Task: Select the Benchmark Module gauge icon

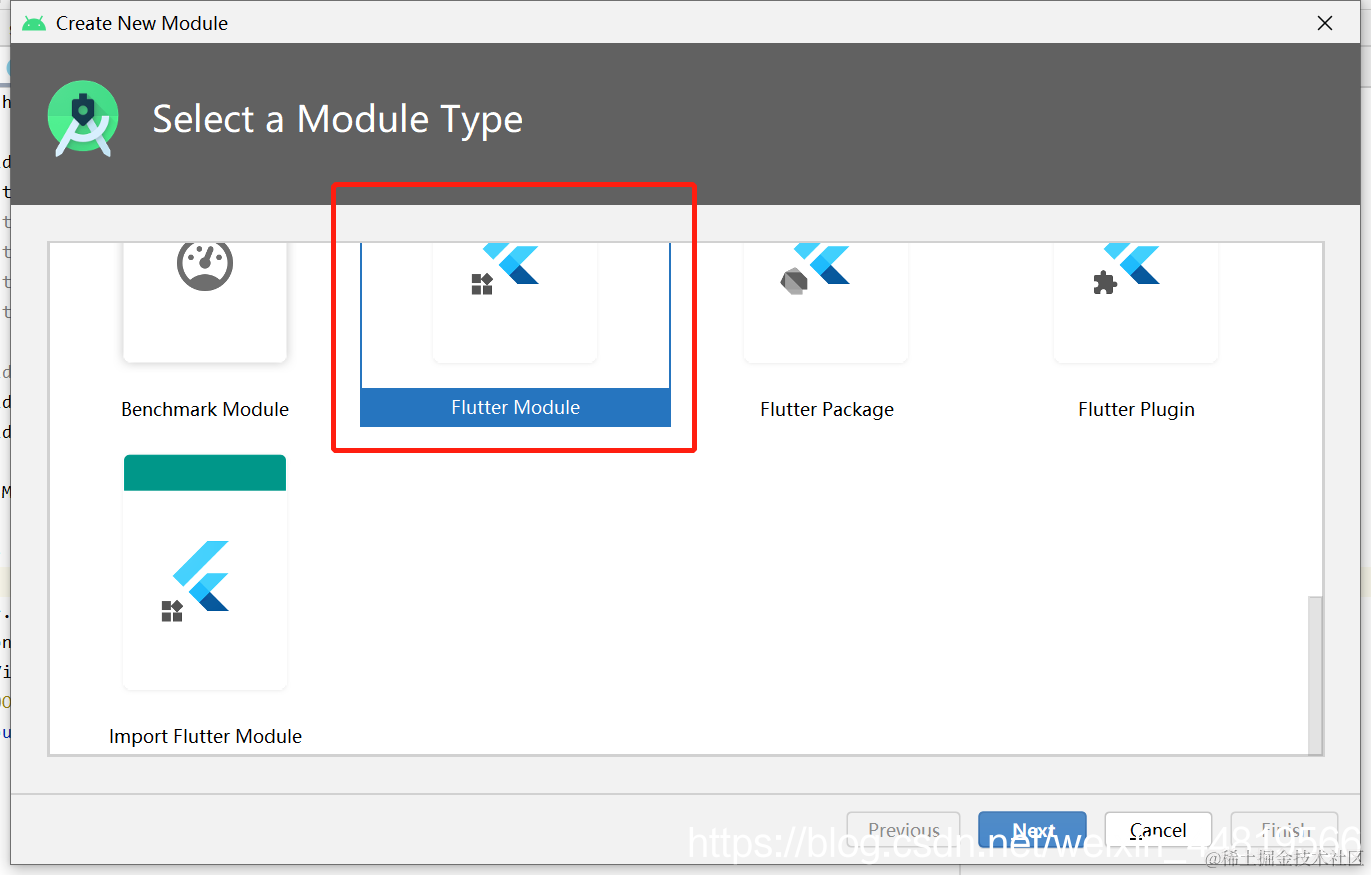Action: [205, 265]
